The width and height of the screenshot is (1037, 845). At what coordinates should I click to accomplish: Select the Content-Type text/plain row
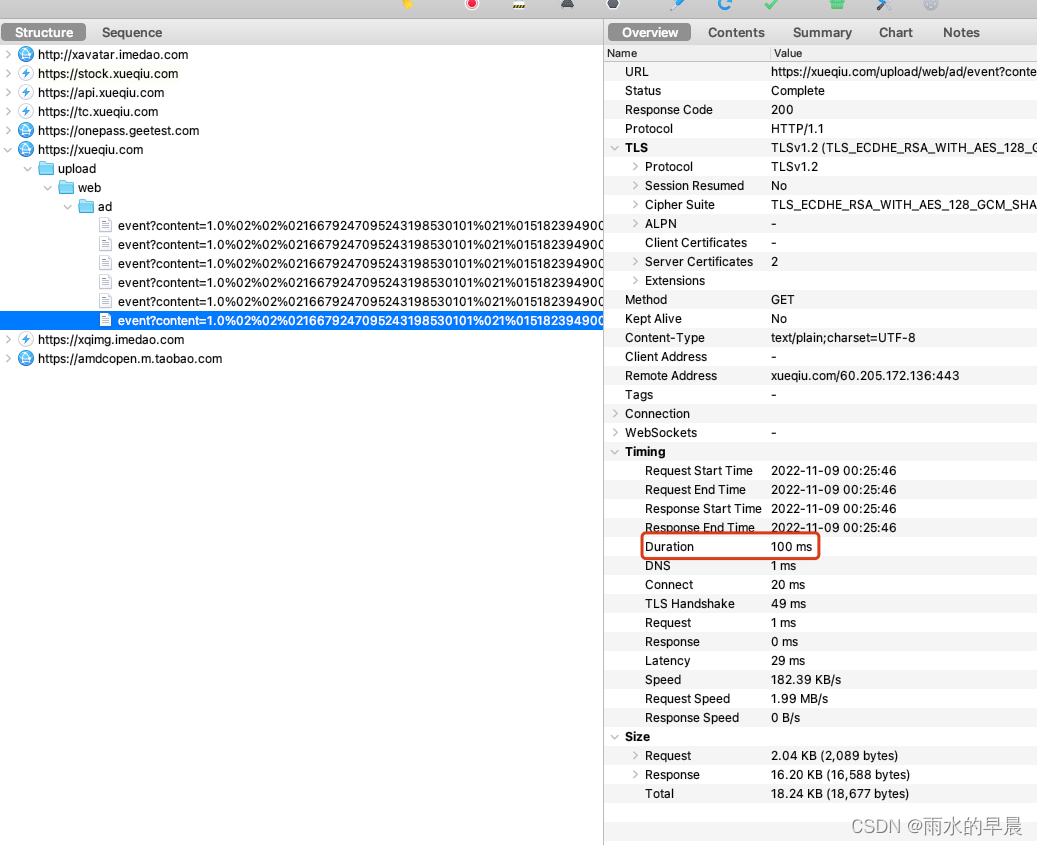point(821,337)
